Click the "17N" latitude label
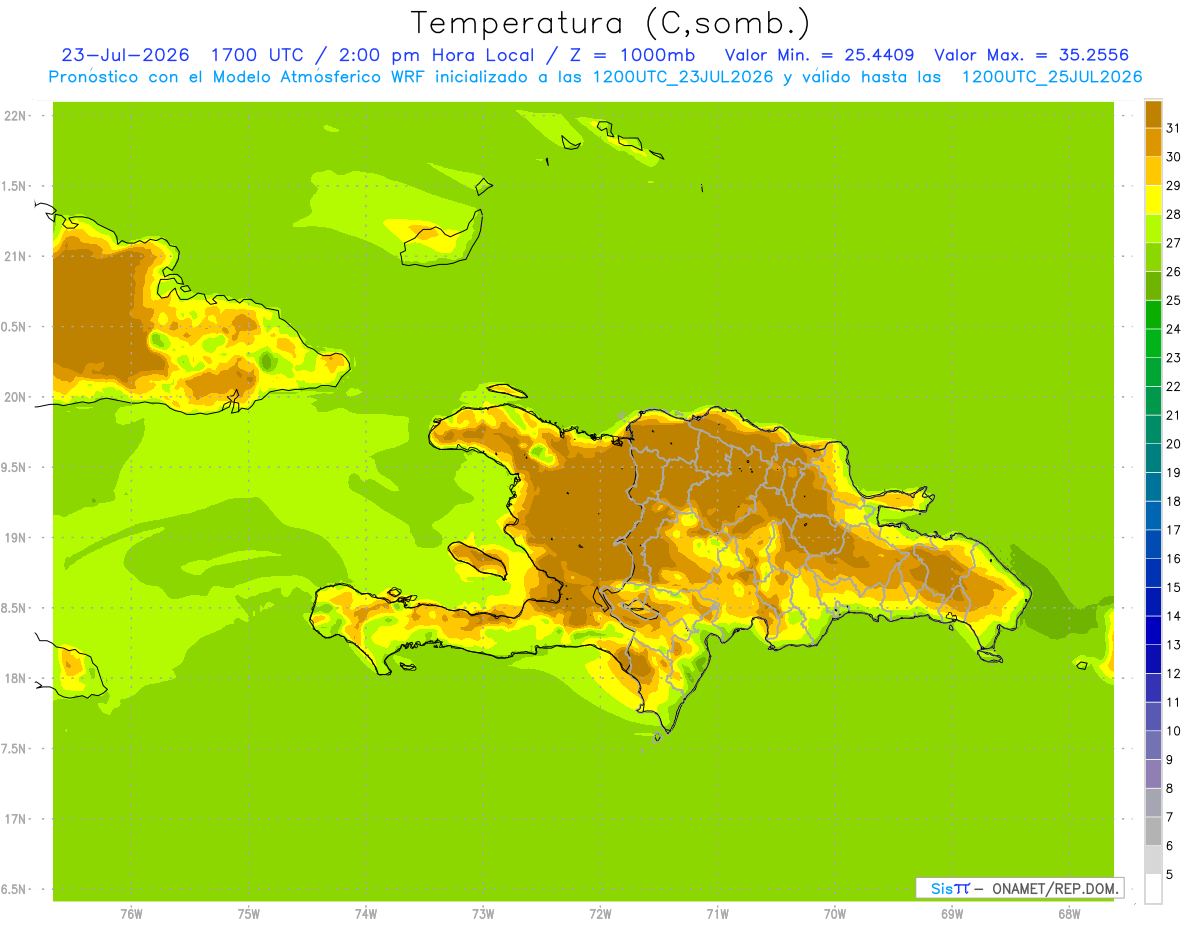Image resolution: width=1200 pixels, height=927 pixels. 14,819
